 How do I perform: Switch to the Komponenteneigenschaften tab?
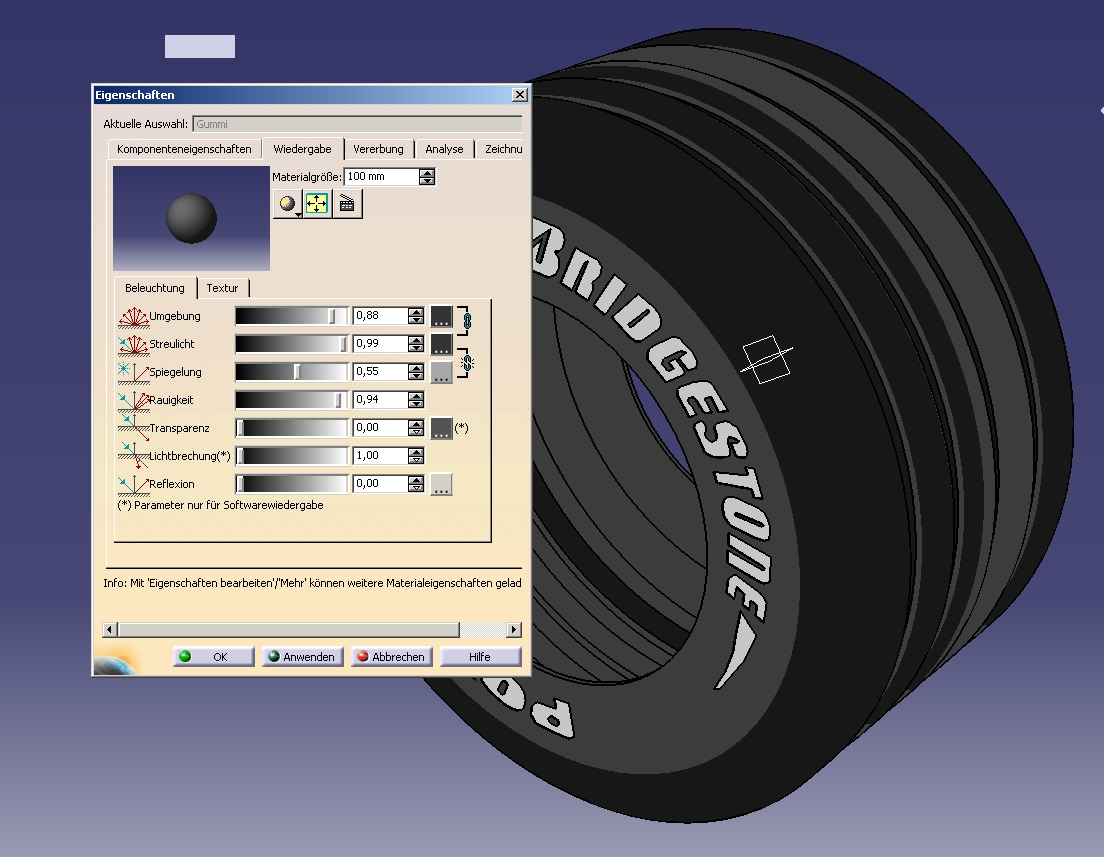point(184,149)
